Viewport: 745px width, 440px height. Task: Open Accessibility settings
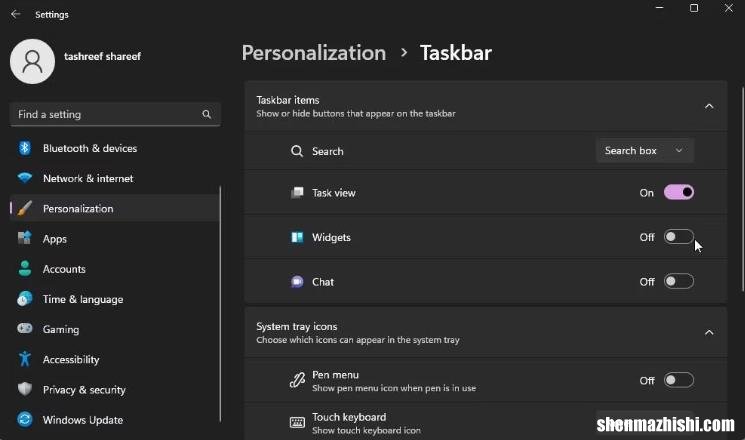click(115, 359)
